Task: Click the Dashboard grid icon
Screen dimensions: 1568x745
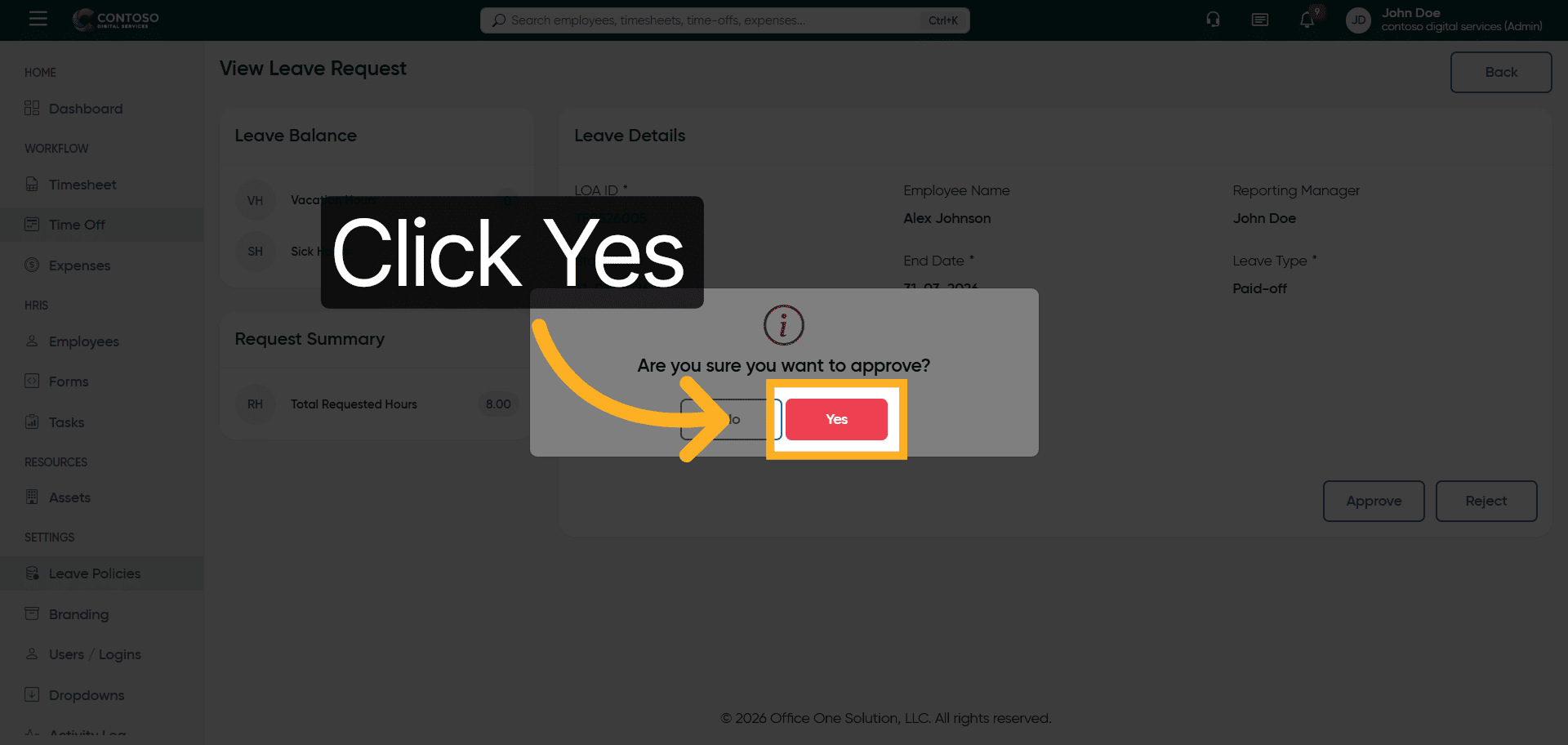Action: pyautogui.click(x=32, y=108)
